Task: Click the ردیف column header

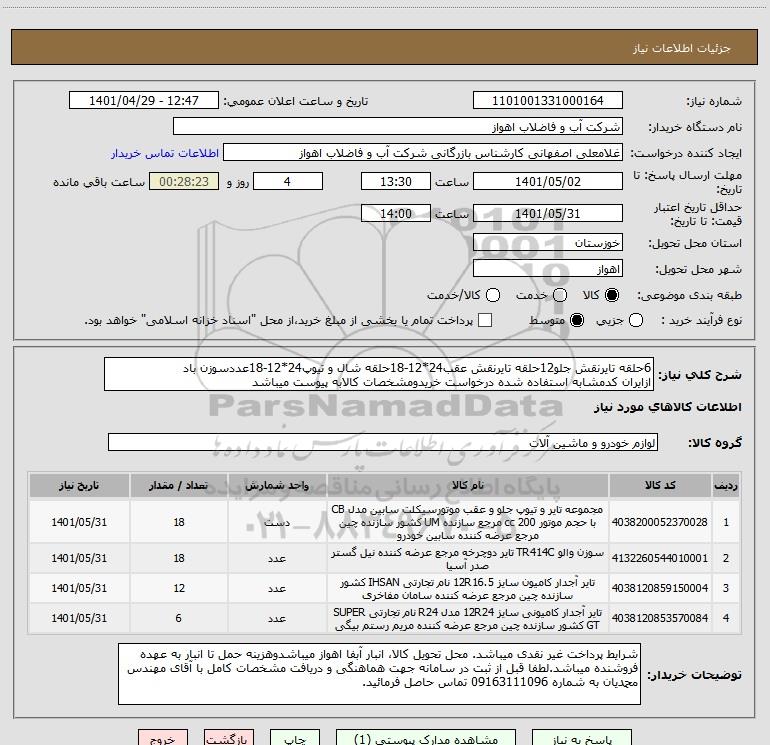Action: click(726, 486)
